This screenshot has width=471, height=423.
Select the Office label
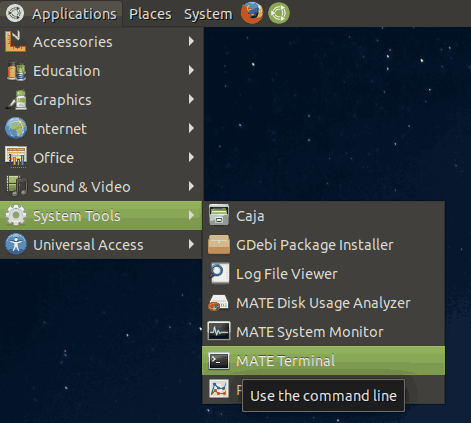tap(53, 158)
